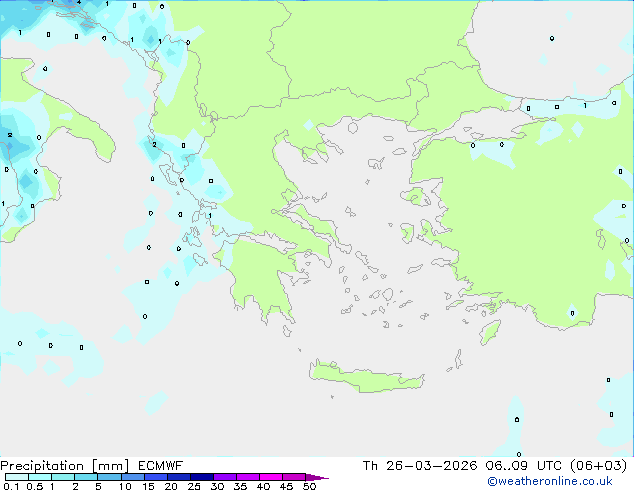Click the 0.1–0.5 mm palest legend swatch

tap(17, 477)
